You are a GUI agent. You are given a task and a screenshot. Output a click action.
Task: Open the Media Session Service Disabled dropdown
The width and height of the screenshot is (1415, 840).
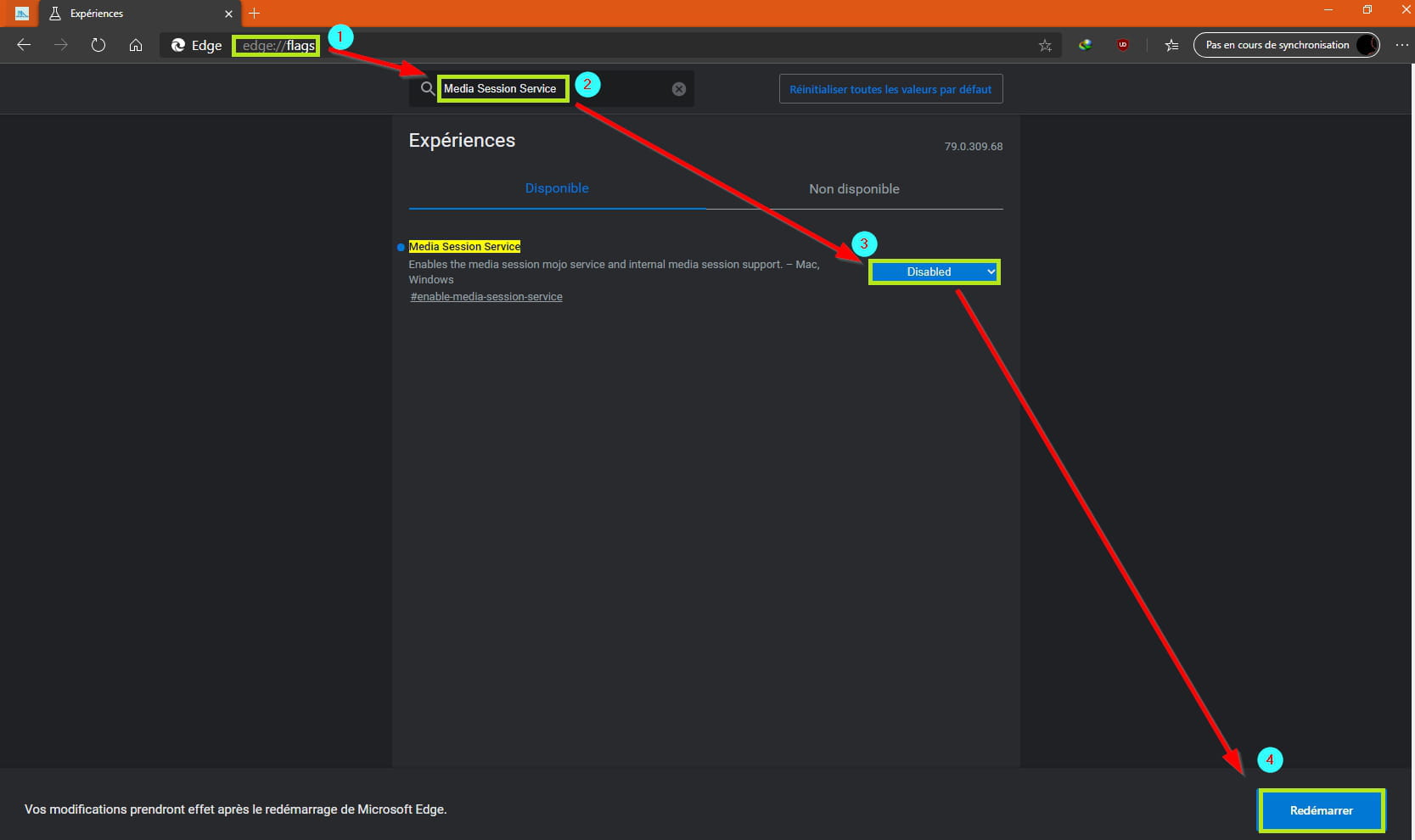coord(935,272)
